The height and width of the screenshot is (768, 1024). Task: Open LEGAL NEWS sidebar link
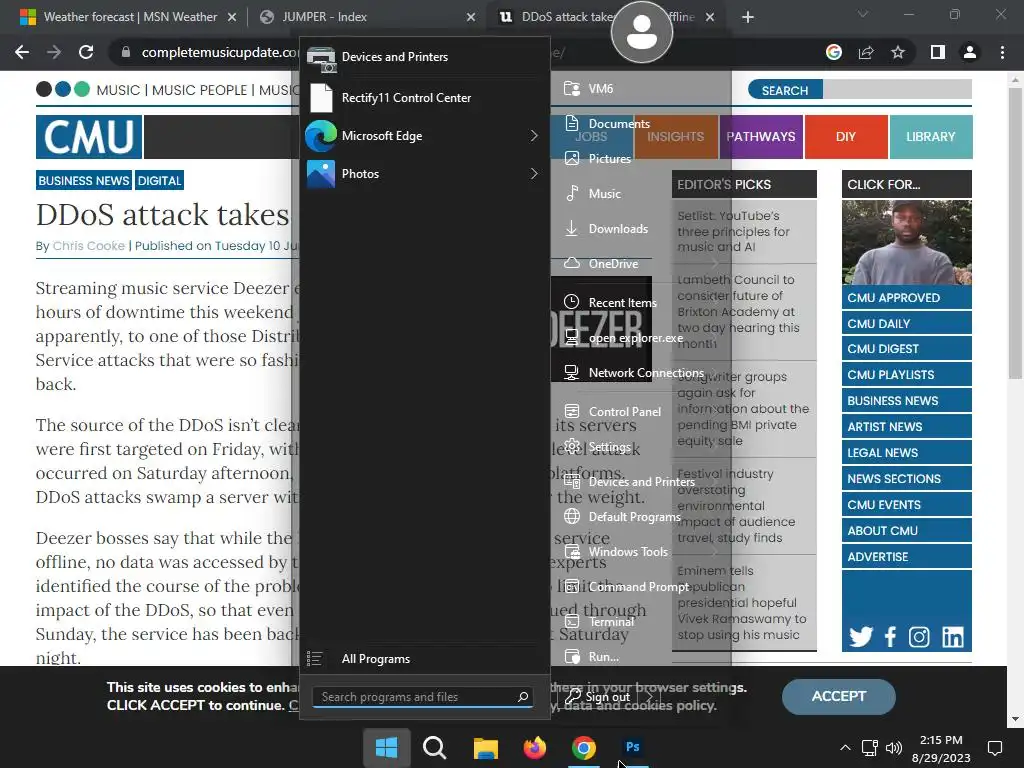point(906,453)
